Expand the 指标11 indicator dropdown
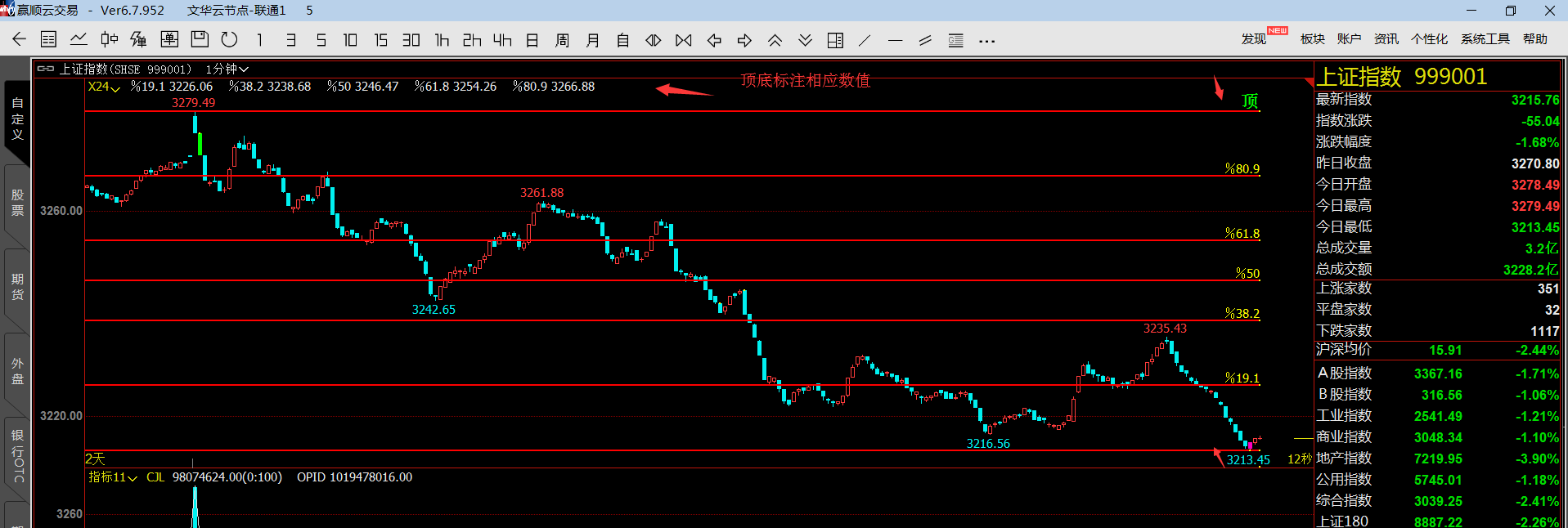The image size is (1568, 528). tap(113, 477)
